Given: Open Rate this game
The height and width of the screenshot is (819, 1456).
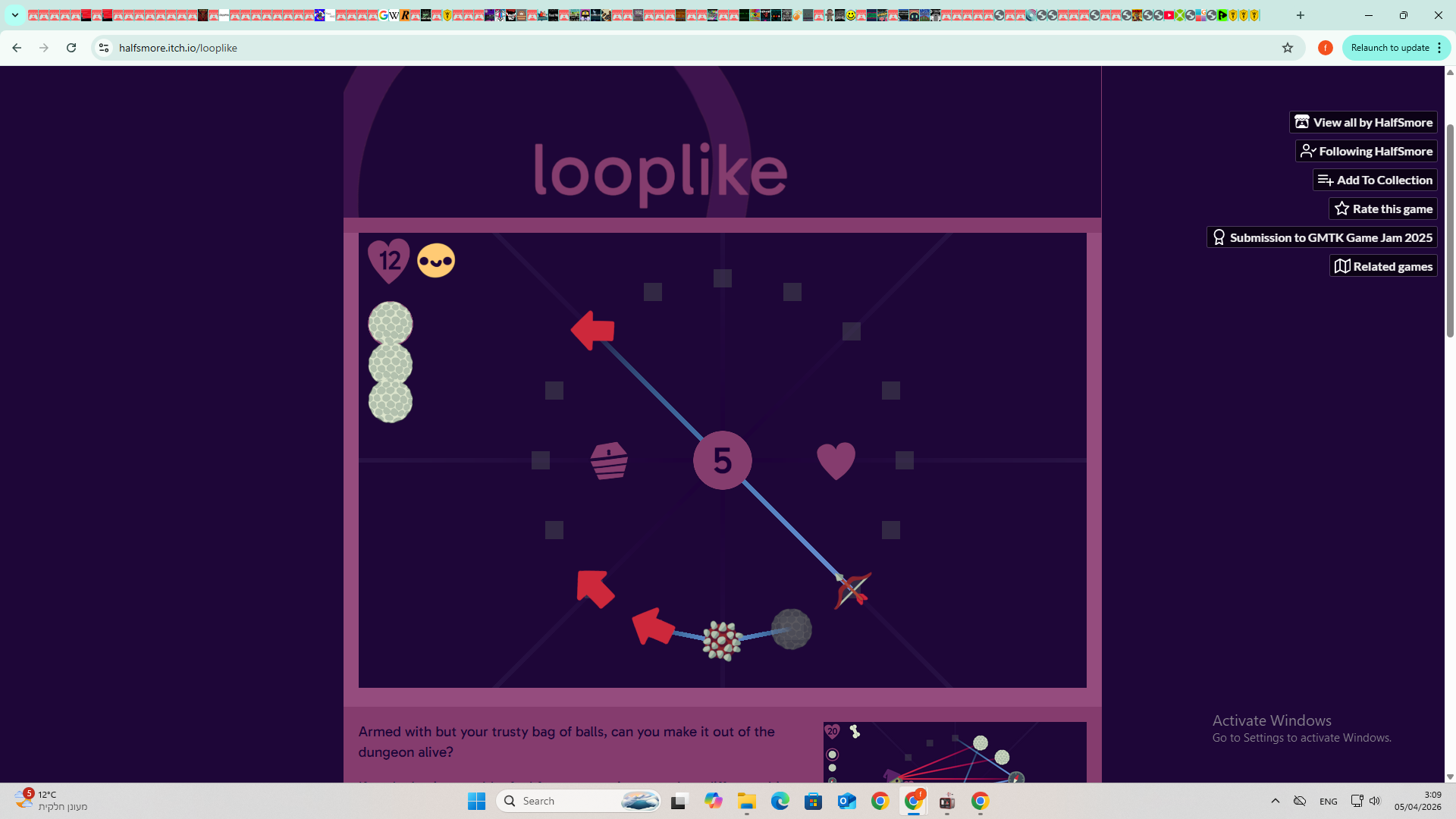Looking at the screenshot, I should [1383, 209].
